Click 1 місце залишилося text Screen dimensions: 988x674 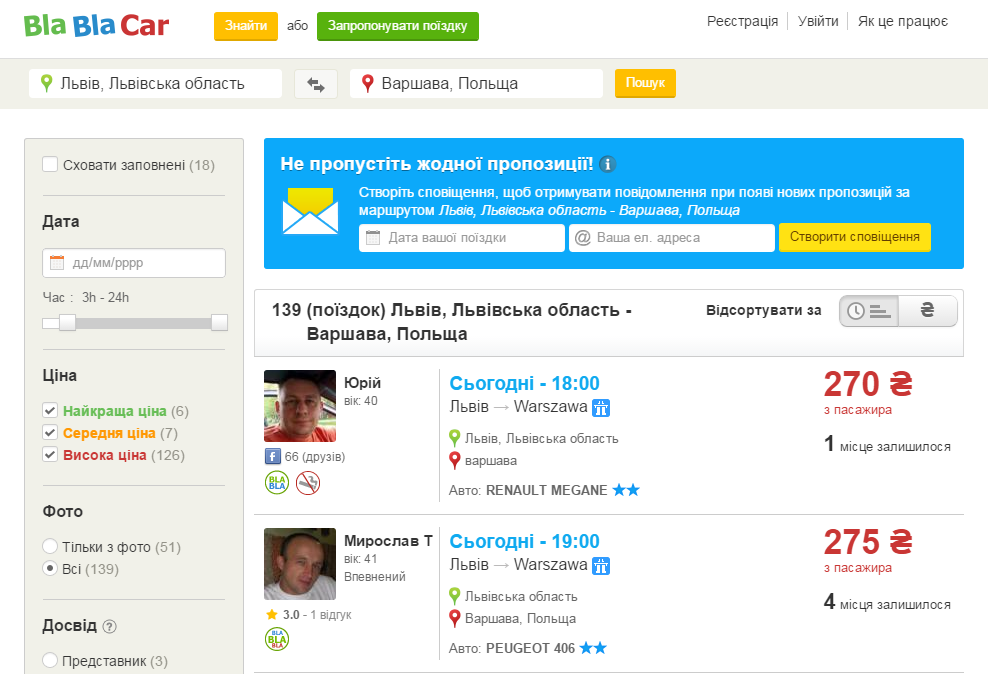point(887,445)
